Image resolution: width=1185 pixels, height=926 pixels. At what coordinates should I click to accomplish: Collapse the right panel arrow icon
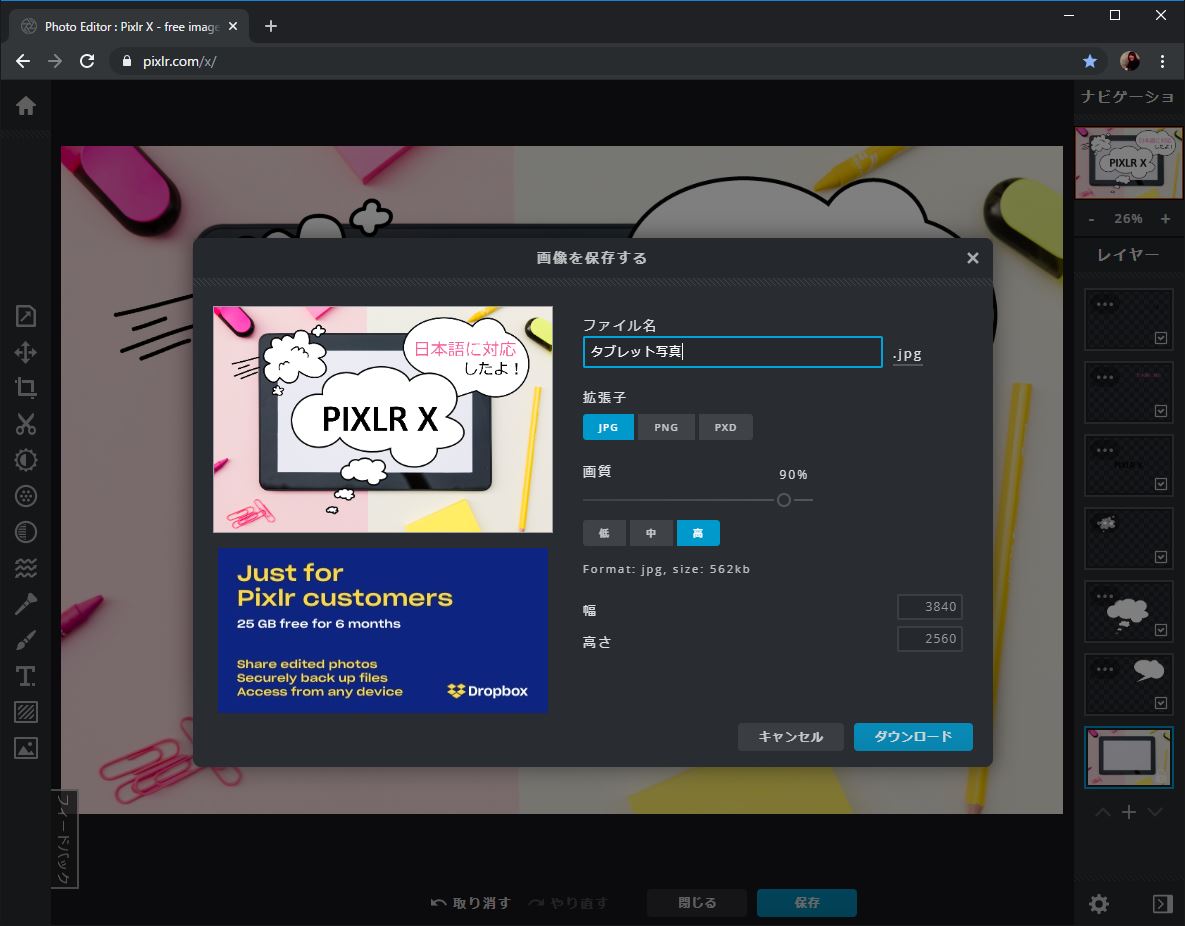[1162, 903]
